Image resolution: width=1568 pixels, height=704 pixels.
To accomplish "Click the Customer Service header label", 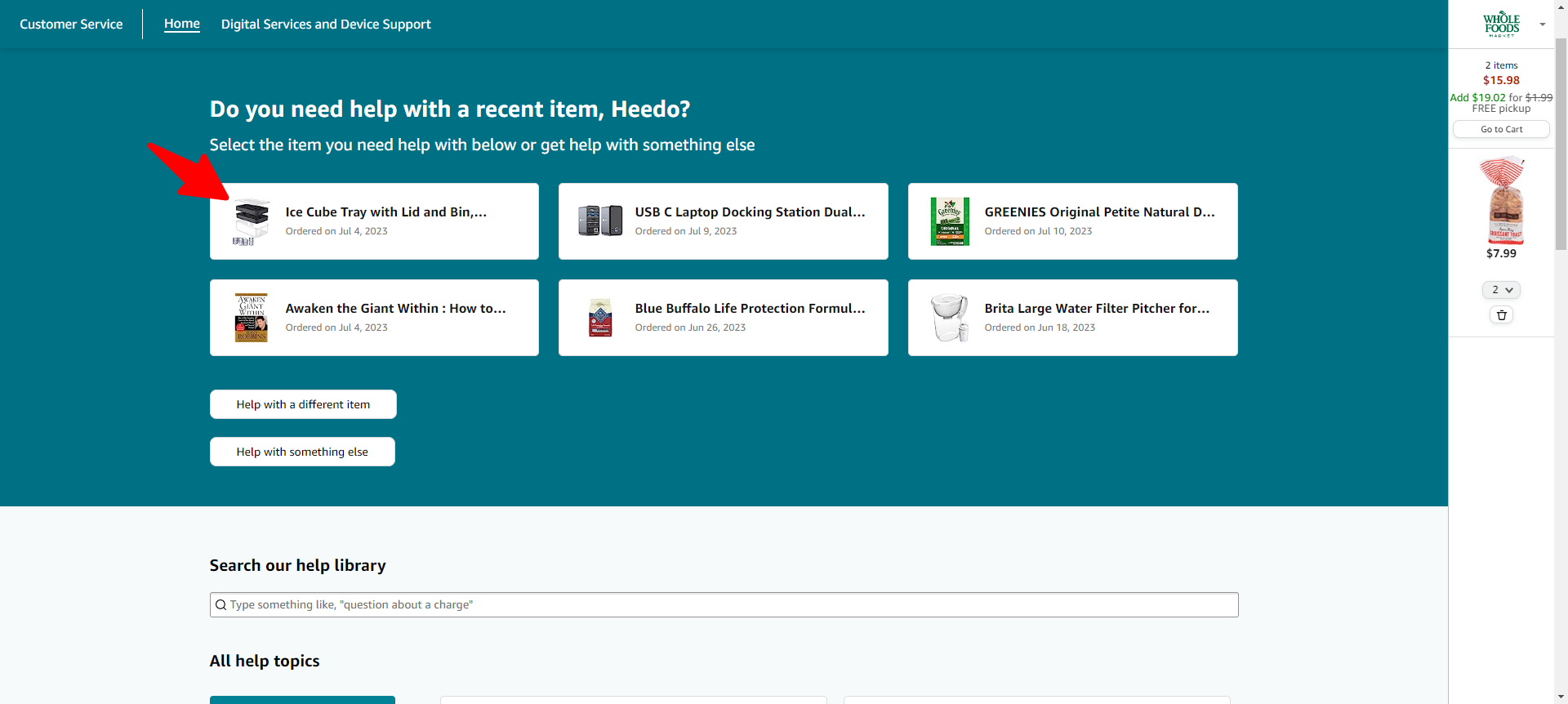I will pyautogui.click(x=71, y=24).
